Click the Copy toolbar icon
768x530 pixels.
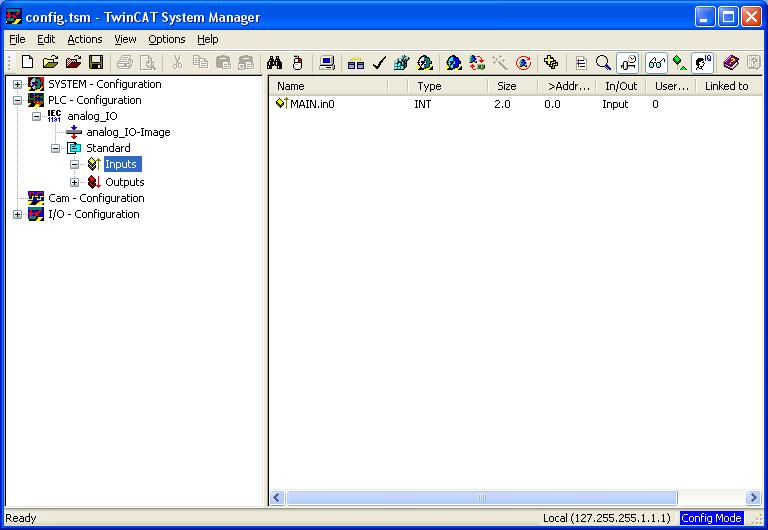click(200, 62)
